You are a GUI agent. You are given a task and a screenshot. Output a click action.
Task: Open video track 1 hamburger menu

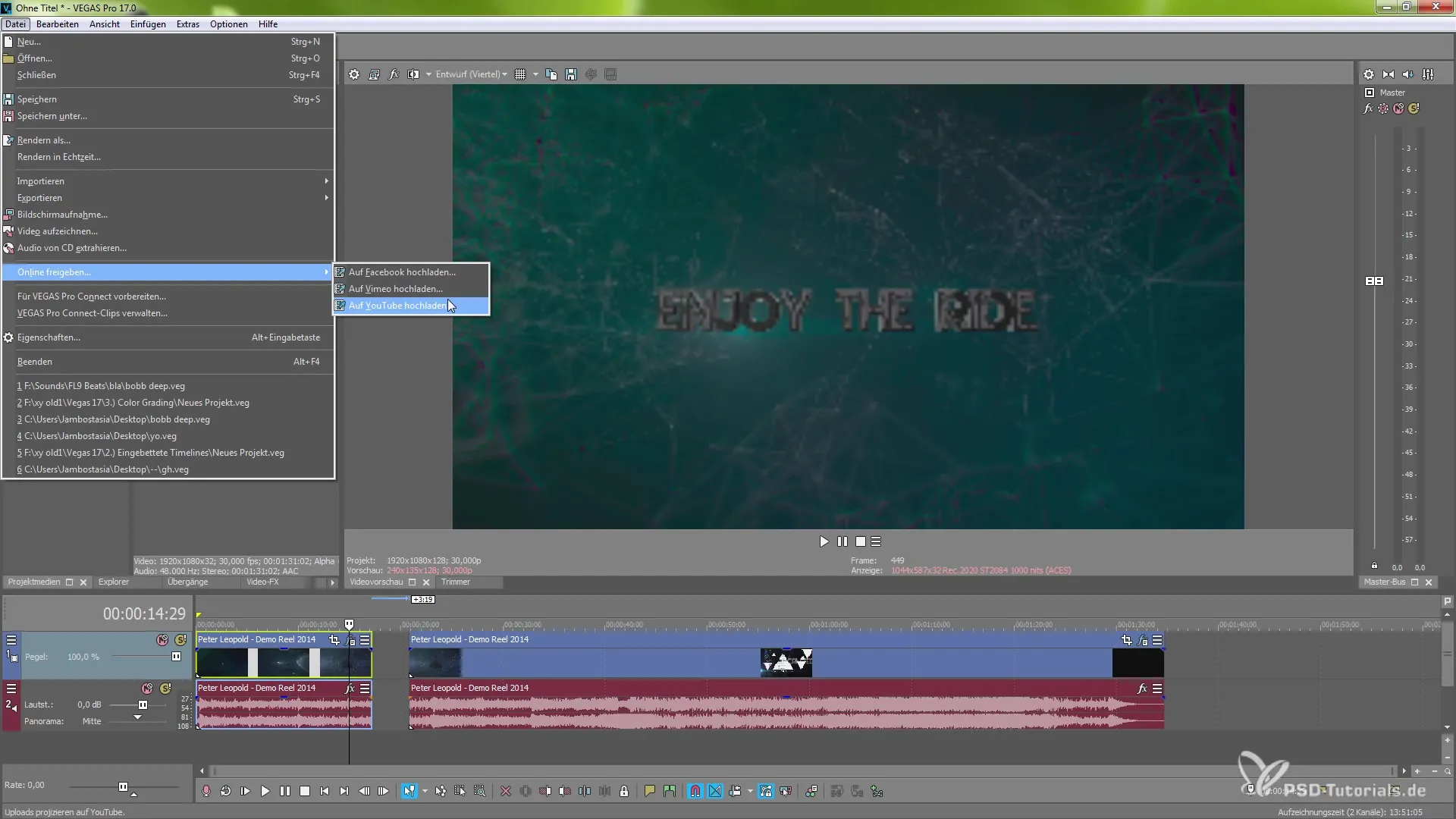tap(11, 640)
